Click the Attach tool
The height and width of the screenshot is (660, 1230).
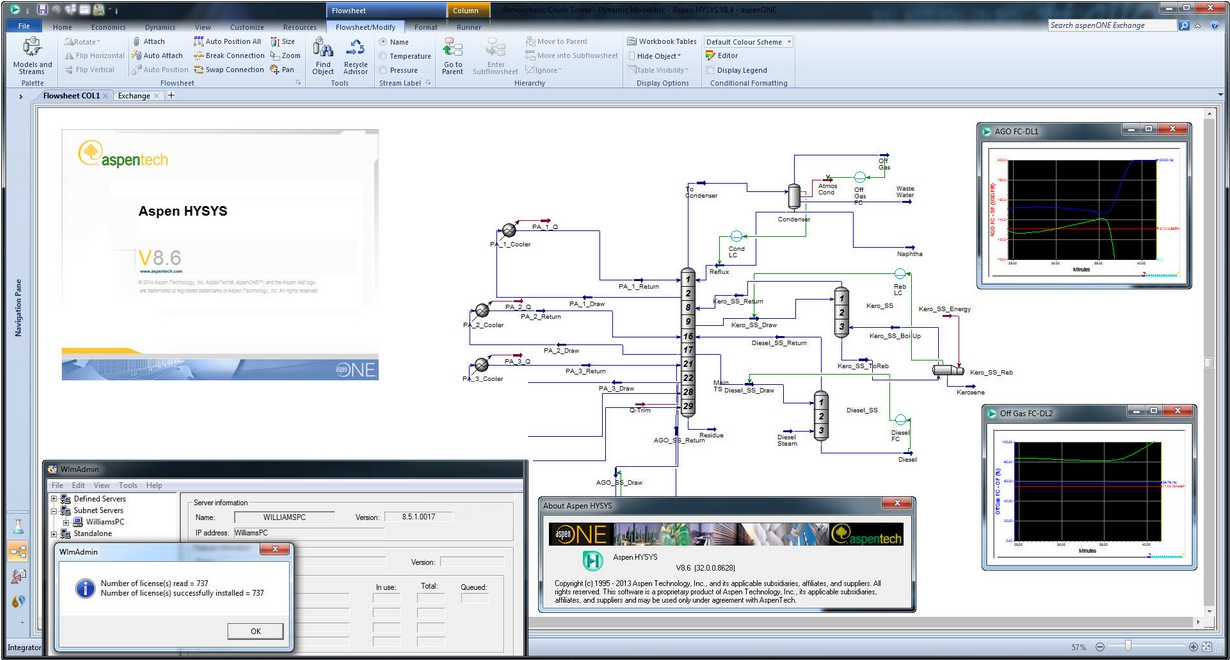click(149, 42)
